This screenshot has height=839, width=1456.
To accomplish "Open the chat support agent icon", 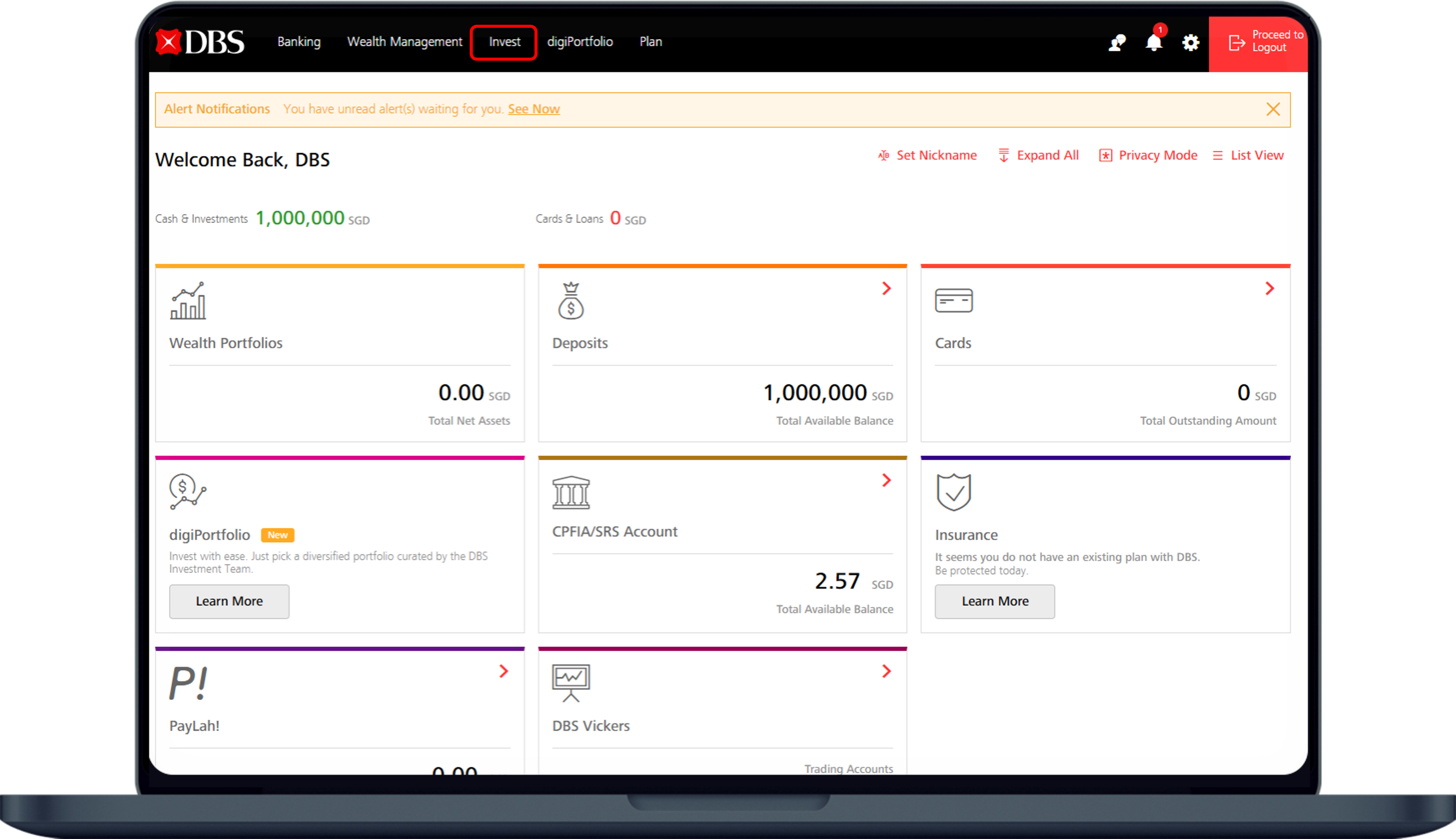I will pyautogui.click(x=1117, y=43).
